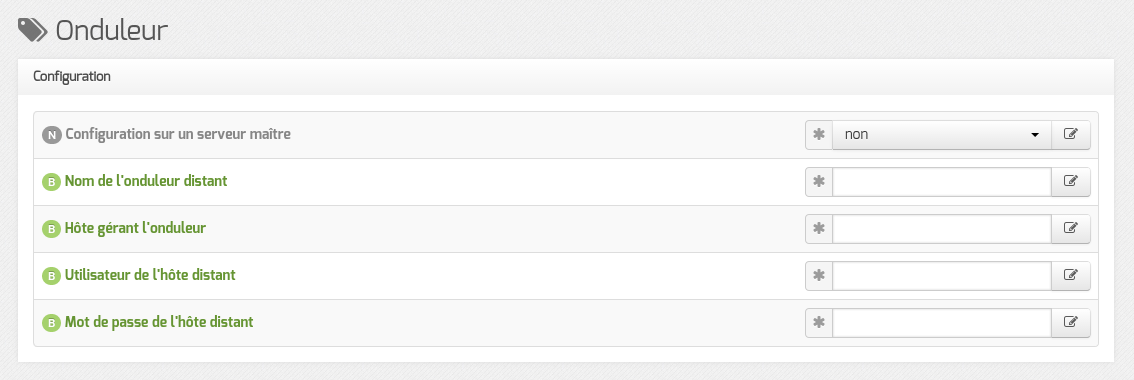
Task: Click the B badge beside Nom de l'onduleur distant
Action: (x=51, y=182)
